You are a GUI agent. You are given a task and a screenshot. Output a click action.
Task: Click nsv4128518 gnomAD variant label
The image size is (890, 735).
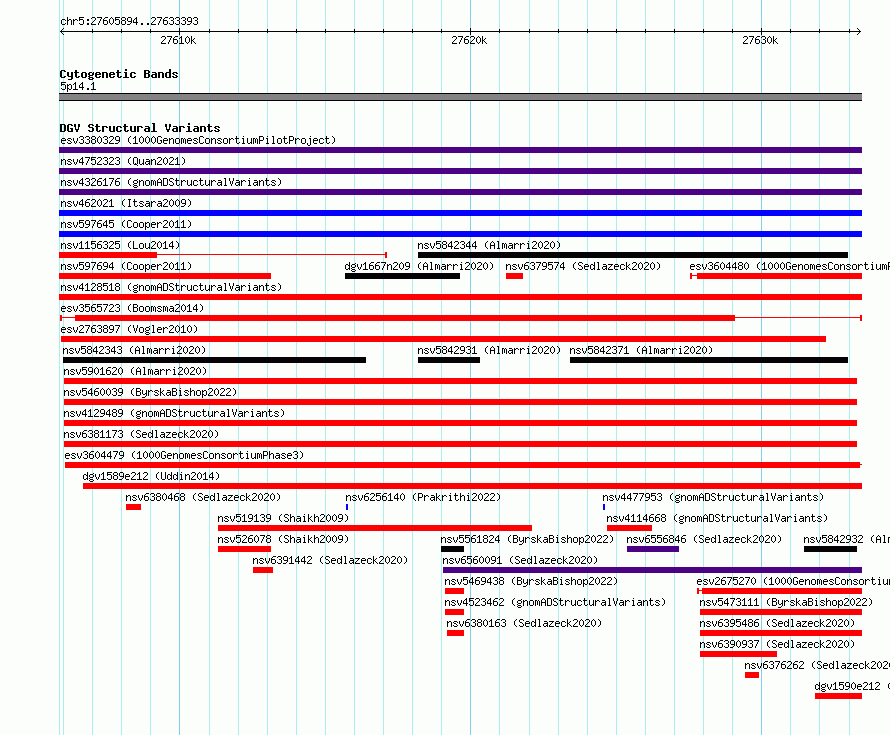click(171, 287)
